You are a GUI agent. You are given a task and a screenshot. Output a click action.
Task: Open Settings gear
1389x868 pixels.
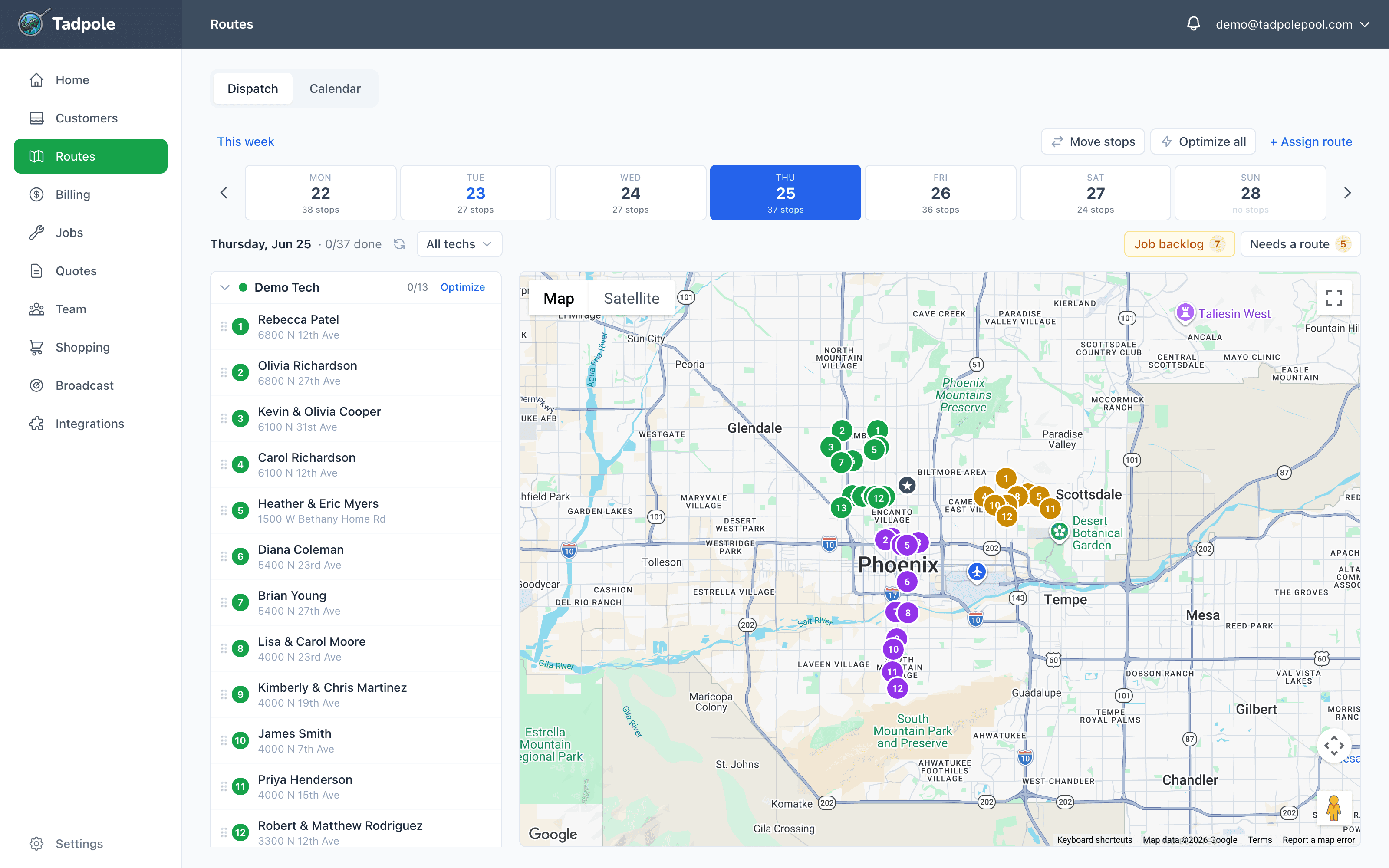click(91, 843)
